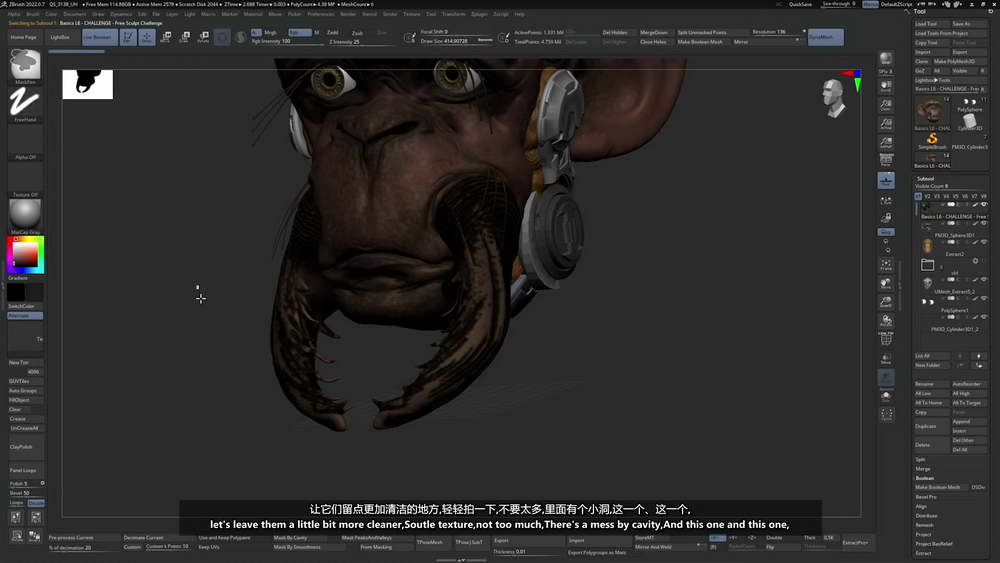Toggle visibility eye of first subtool

tap(984, 205)
